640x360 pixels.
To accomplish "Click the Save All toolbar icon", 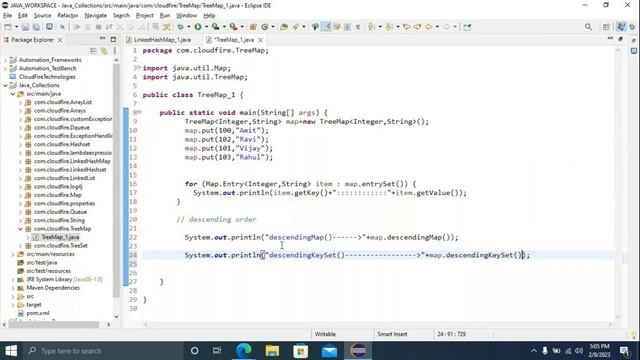I will pyautogui.click(x=36, y=27).
